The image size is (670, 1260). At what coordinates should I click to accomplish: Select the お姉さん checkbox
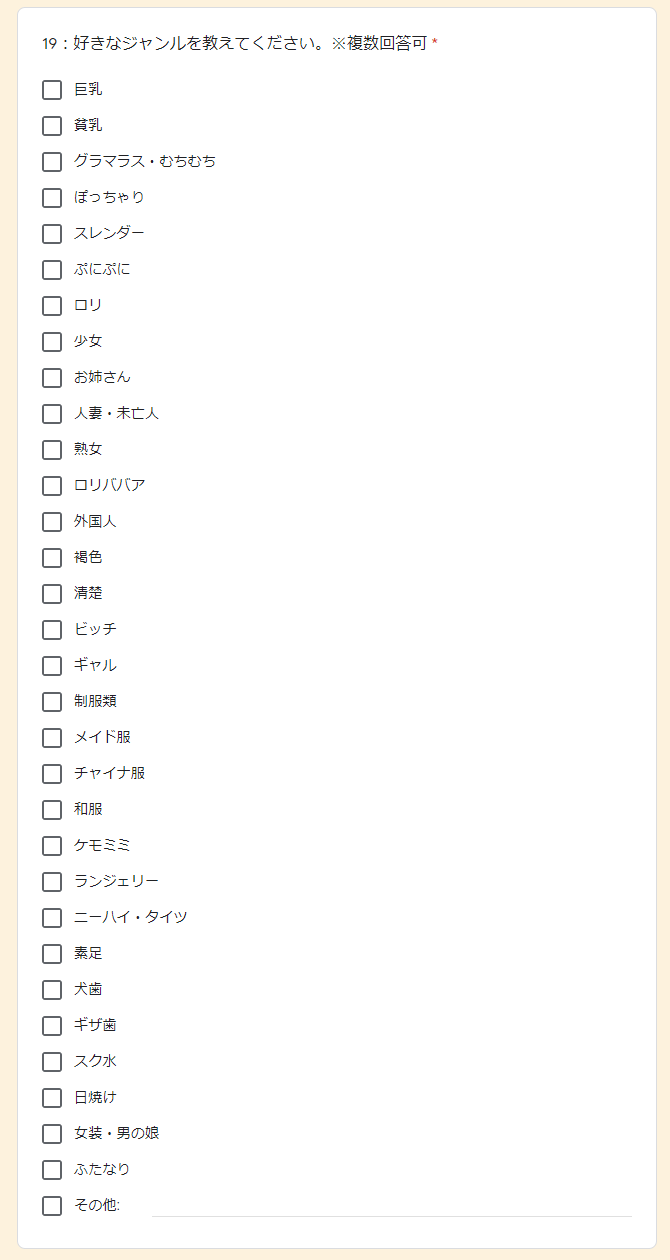(x=52, y=378)
